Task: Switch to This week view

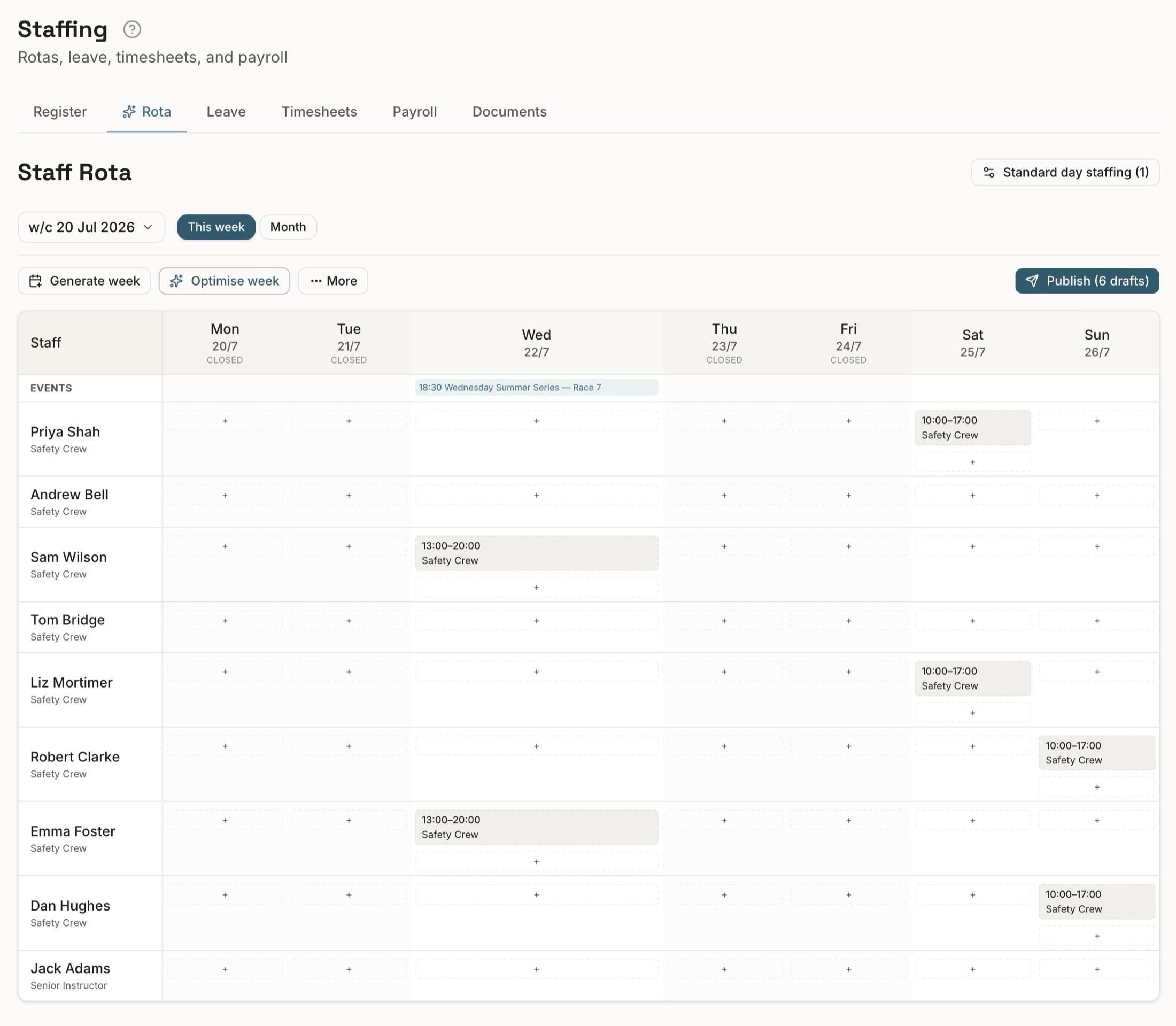Action: point(216,227)
